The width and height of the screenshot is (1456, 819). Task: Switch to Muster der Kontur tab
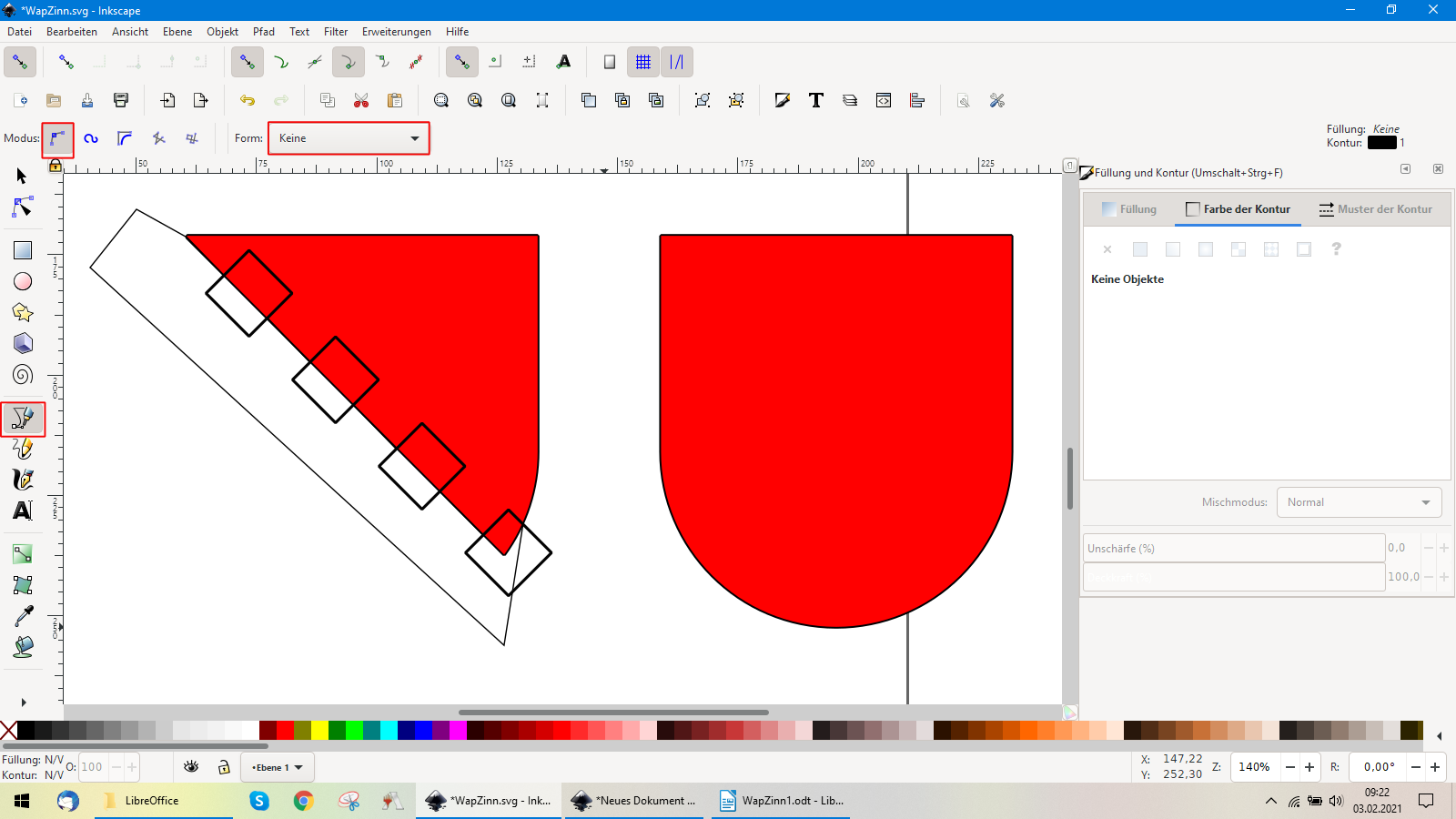pos(1375,209)
